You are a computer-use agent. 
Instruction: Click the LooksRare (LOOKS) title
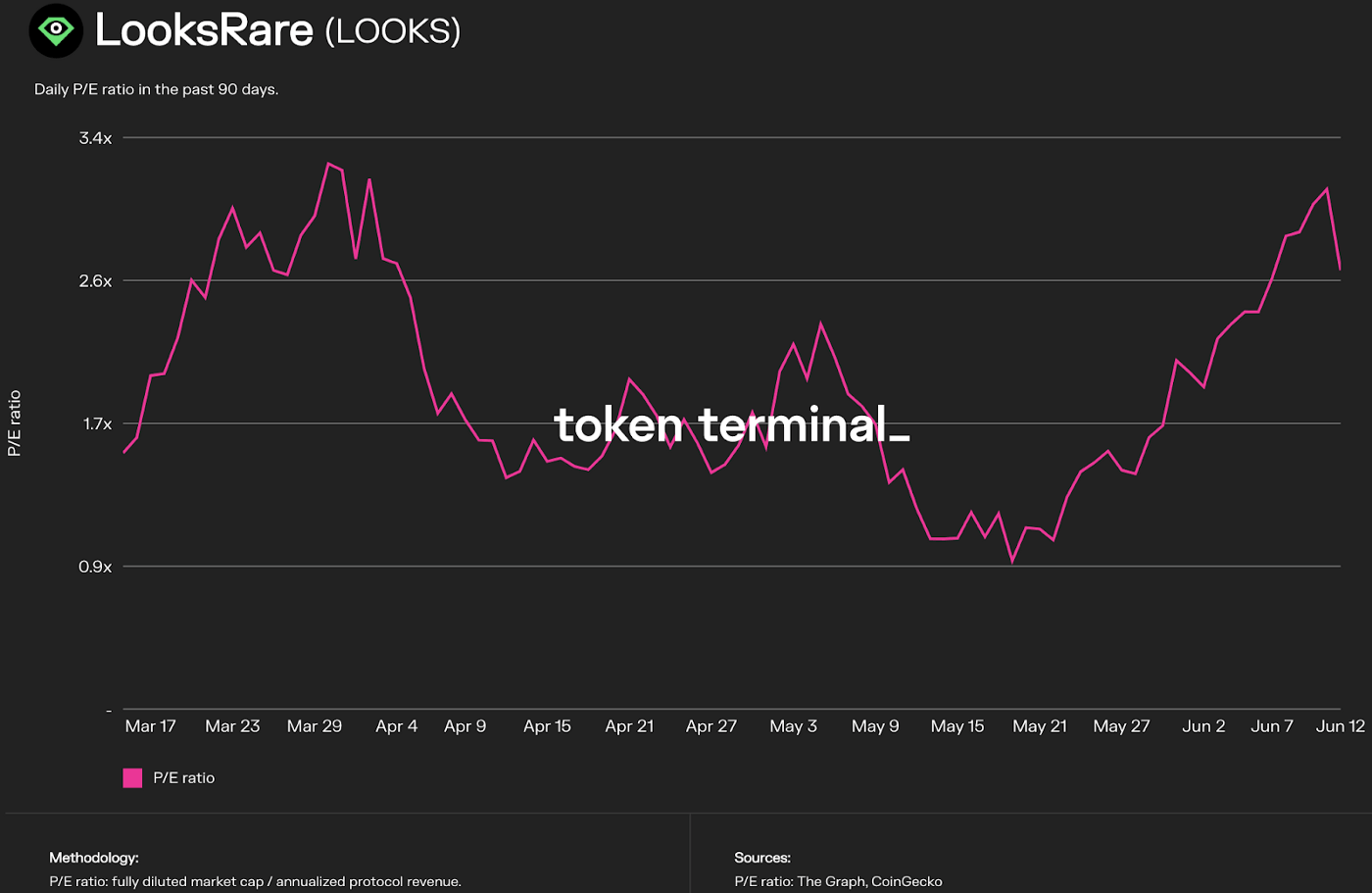coord(277,30)
